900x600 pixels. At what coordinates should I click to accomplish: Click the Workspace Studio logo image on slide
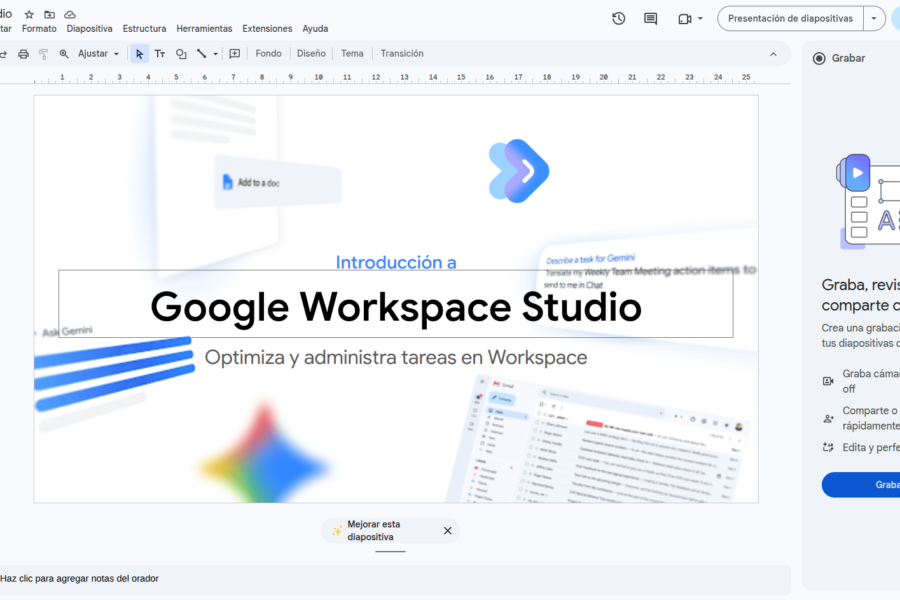519,171
